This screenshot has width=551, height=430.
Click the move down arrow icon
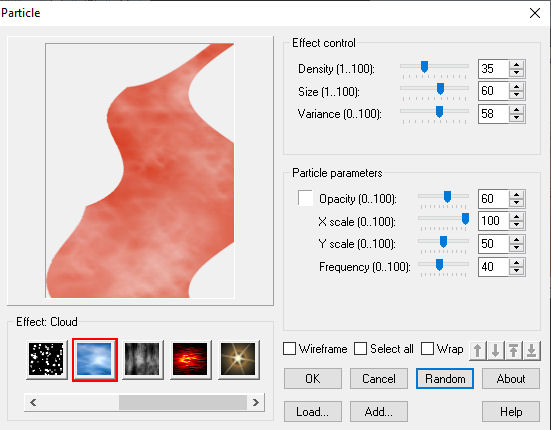tap(495, 350)
